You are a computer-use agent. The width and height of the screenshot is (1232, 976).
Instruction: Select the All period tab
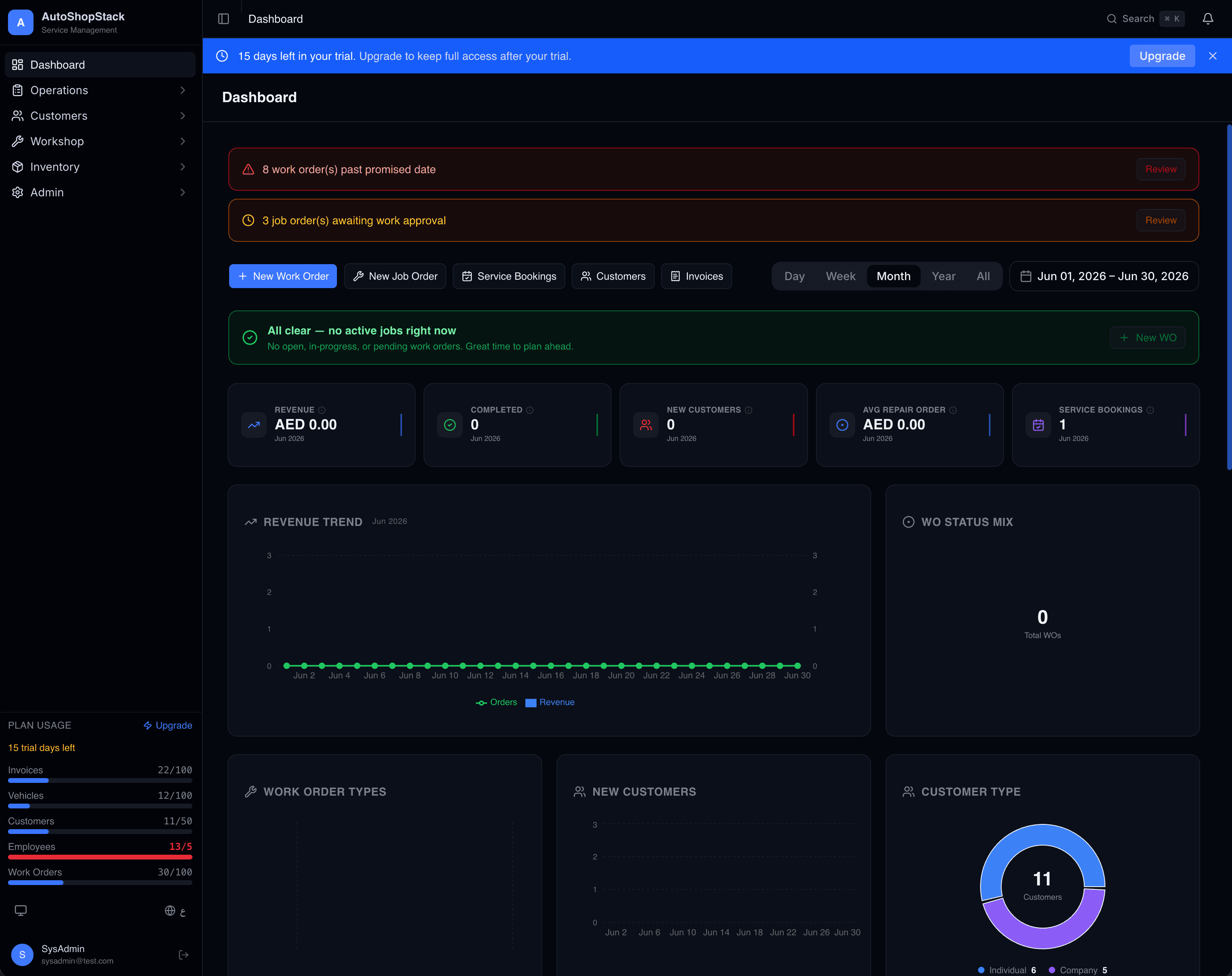pyautogui.click(x=983, y=277)
